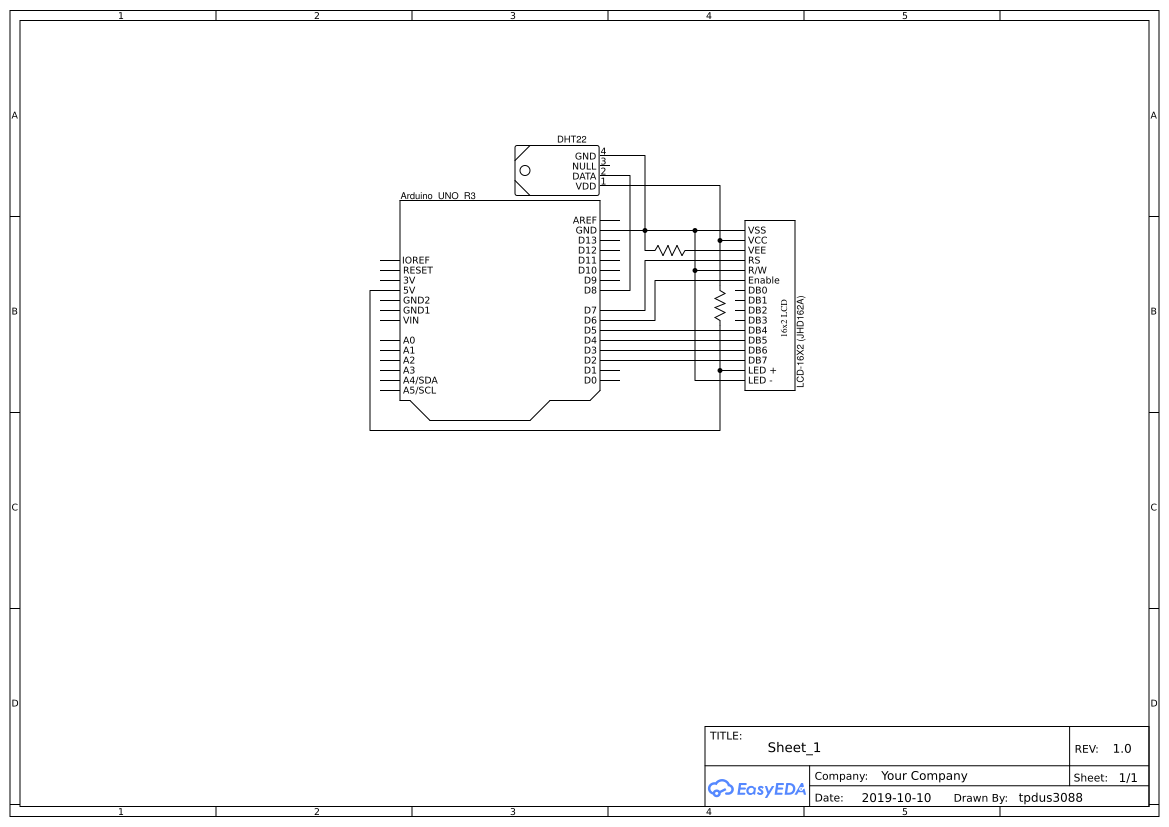The height and width of the screenshot is (827, 1169).
Task: Click the LED + pin label
Action: [762, 371]
